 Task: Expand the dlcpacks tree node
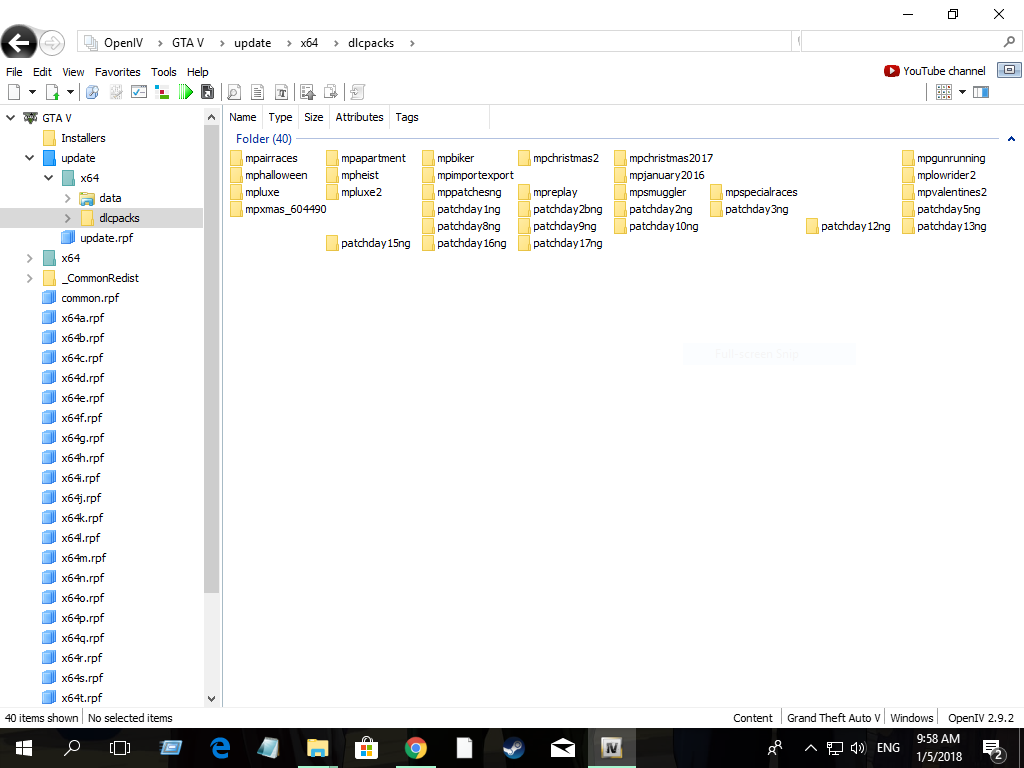click(68, 218)
